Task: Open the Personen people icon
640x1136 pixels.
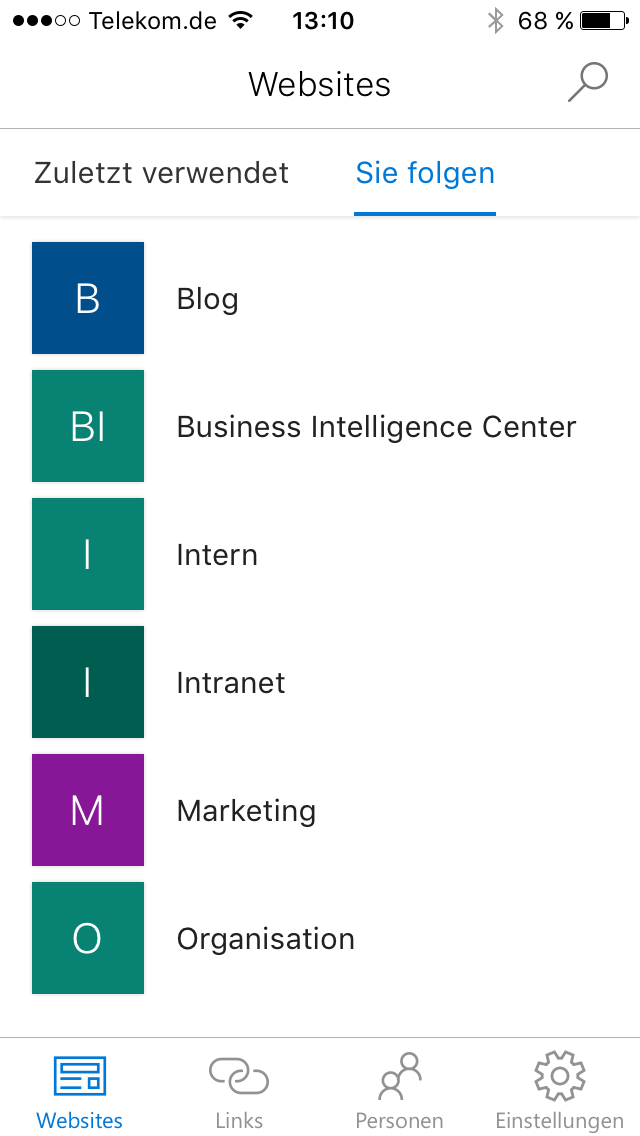Action: click(399, 1077)
